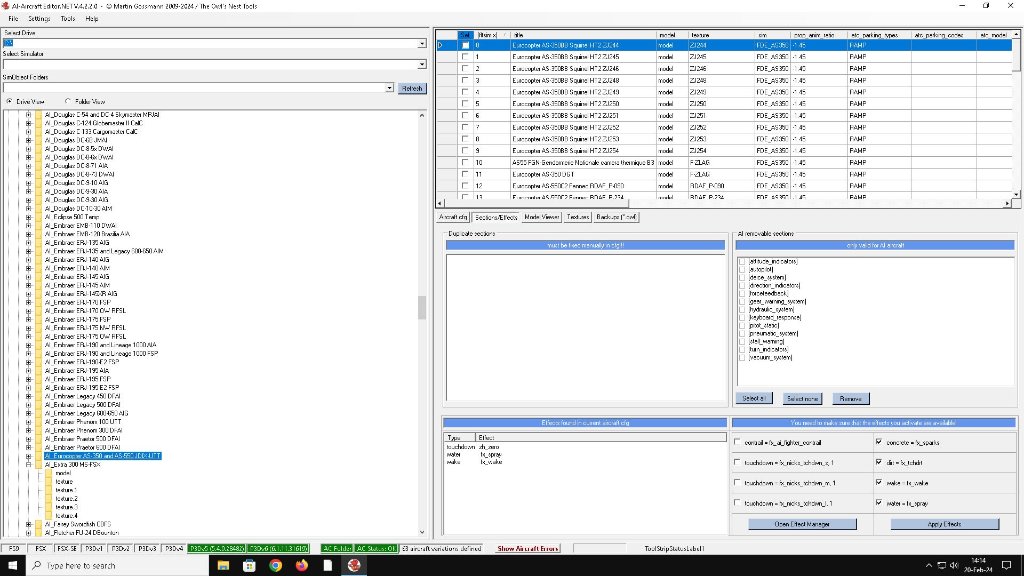1024x576 pixels.
Task: Switch to the Textures tab
Action: (577, 217)
